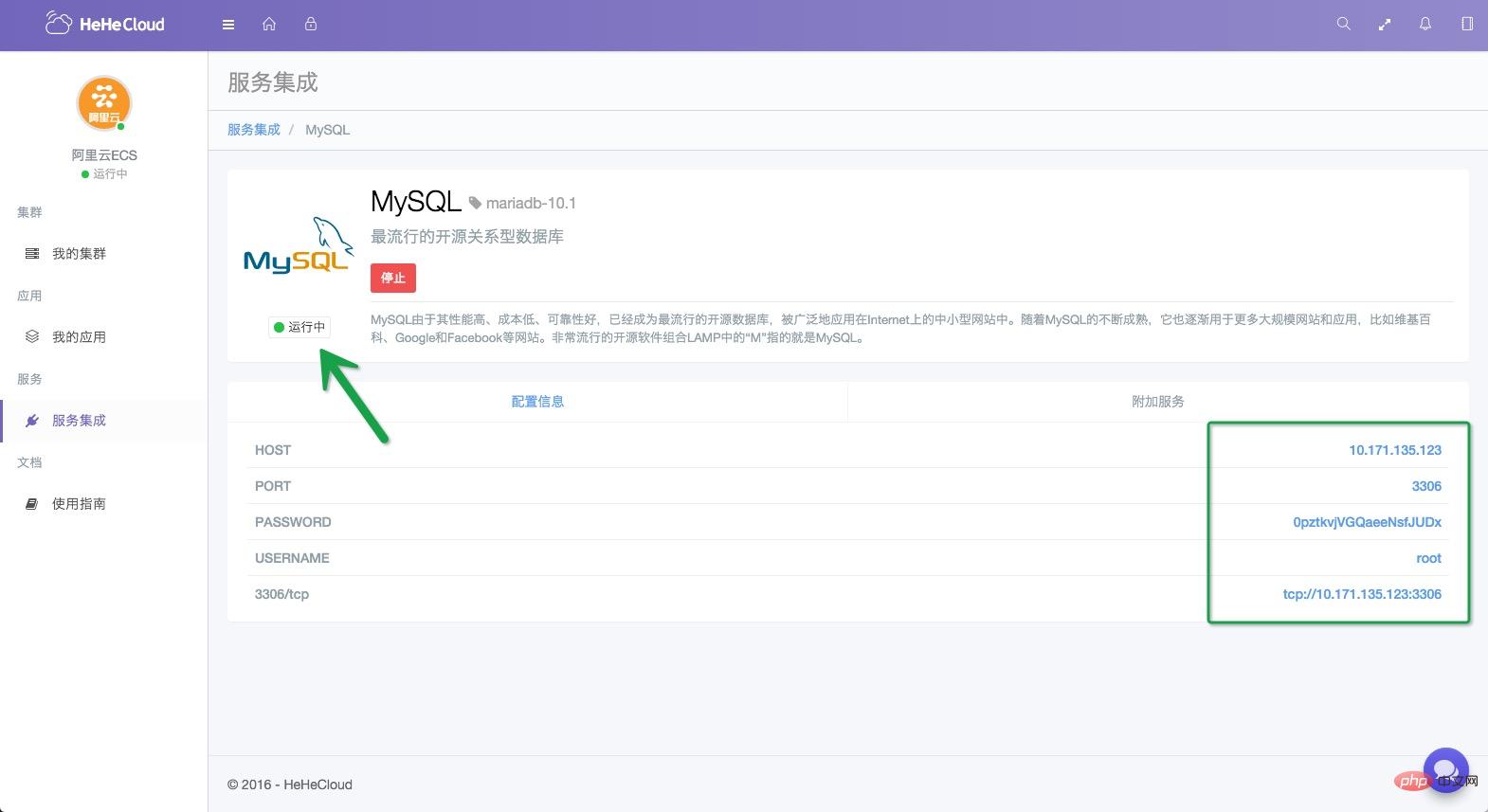Image resolution: width=1488 pixels, height=812 pixels.
Task: Click the lock icon in header
Action: click(311, 25)
